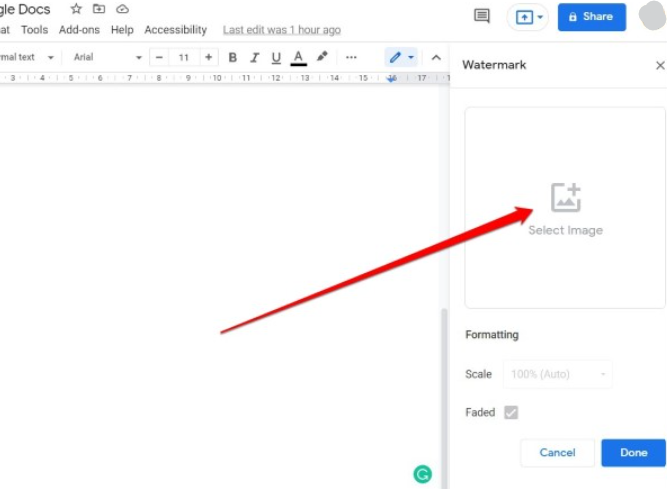
Task: Star the document with the star icon
Action: (x=76, y=9)
